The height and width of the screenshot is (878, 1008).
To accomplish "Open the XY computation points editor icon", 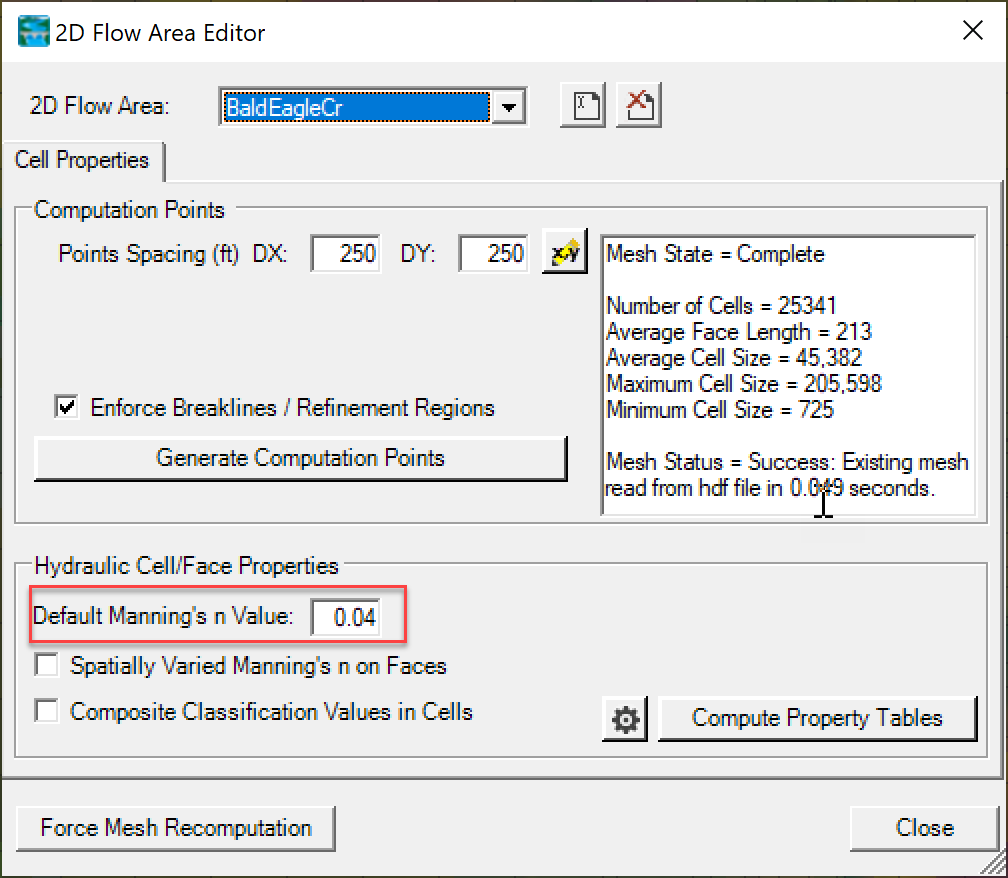I will click(x=564, y=254).
